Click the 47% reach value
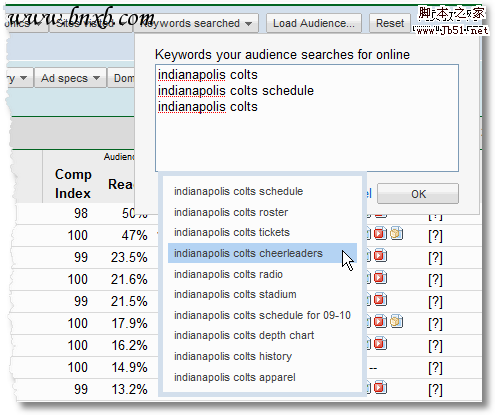 (x=134, y=235)
